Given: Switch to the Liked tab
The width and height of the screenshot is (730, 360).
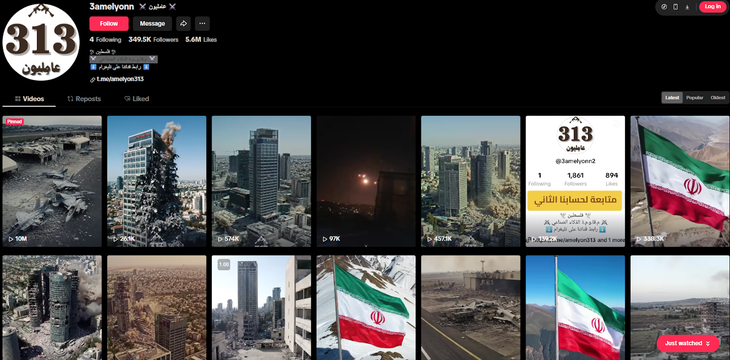Looking at the screenshot, I should click(136, 99).
